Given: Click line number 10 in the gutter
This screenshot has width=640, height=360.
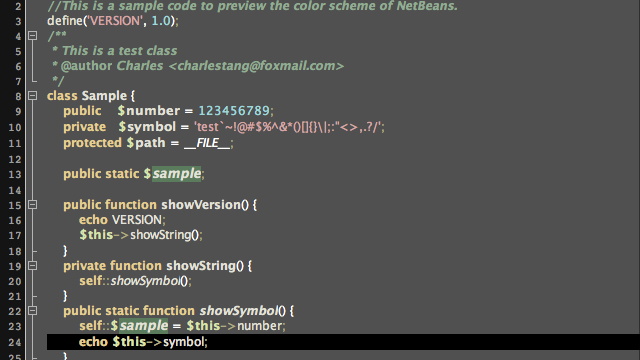Looking at the screenshot, I should click(x=15, y=127).
